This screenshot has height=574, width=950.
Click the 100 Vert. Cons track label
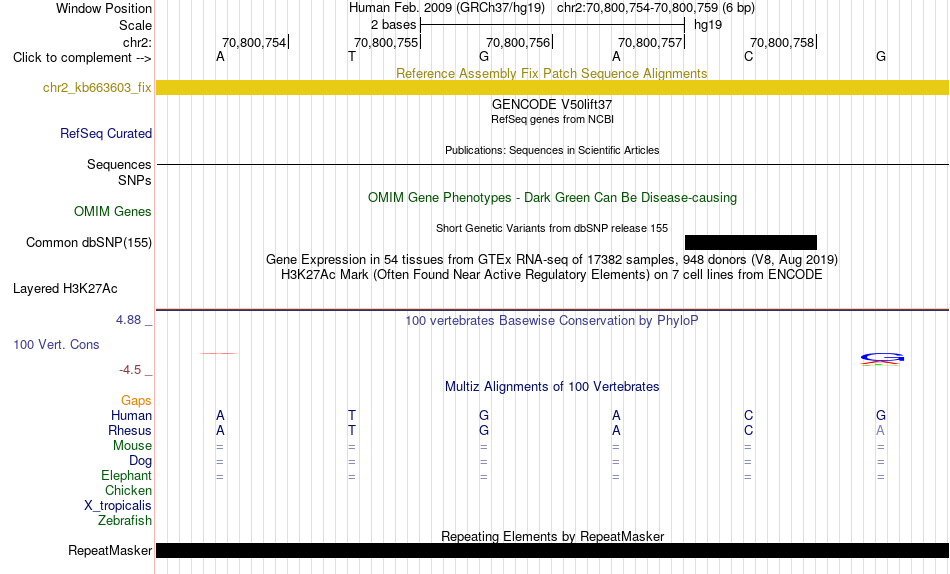[x=56, y=344]
